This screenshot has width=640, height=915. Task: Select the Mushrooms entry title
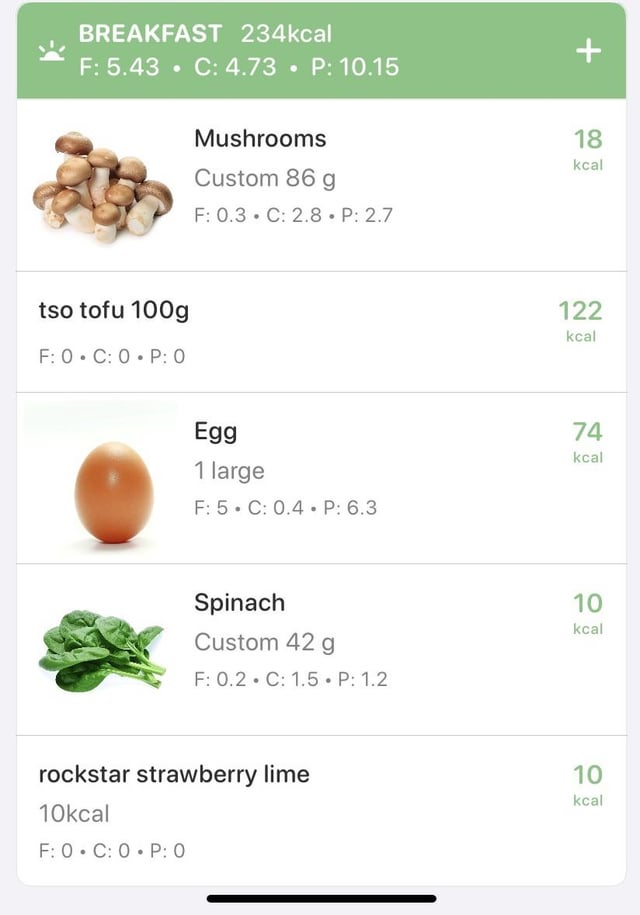(x=260, y=139)
